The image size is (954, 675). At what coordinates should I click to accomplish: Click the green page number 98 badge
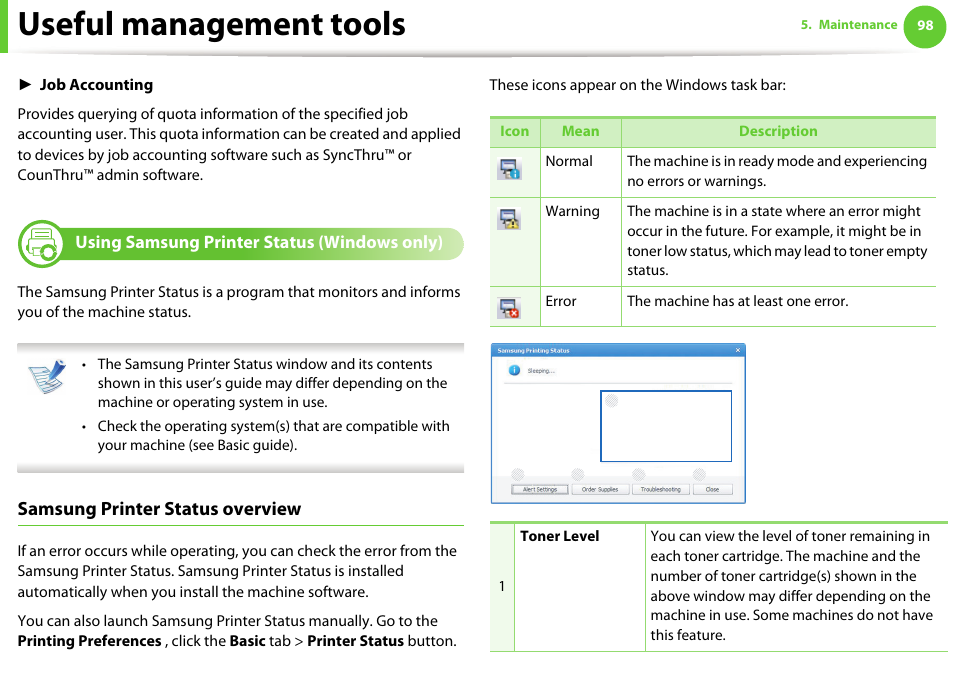(925, 26)
